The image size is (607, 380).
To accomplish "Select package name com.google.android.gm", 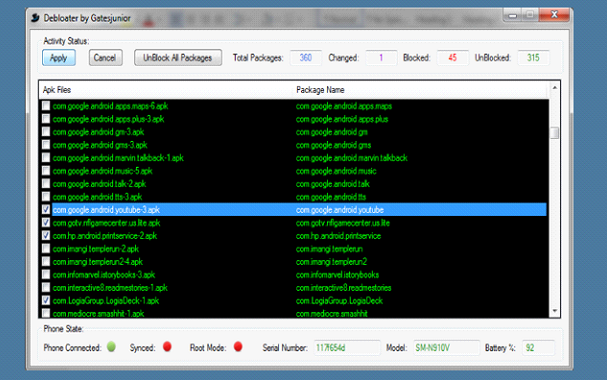I will pyautogui.click(x=332, y=132).
